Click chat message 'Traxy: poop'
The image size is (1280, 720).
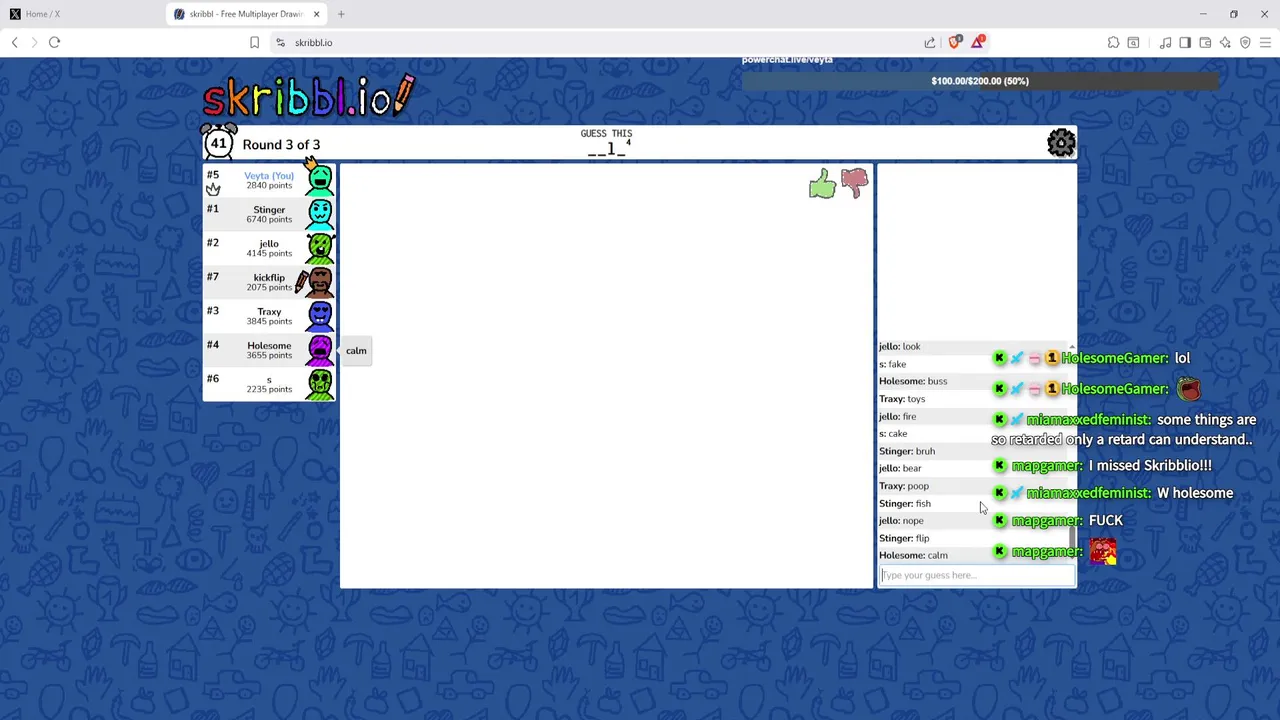click(x=975, y=486)
